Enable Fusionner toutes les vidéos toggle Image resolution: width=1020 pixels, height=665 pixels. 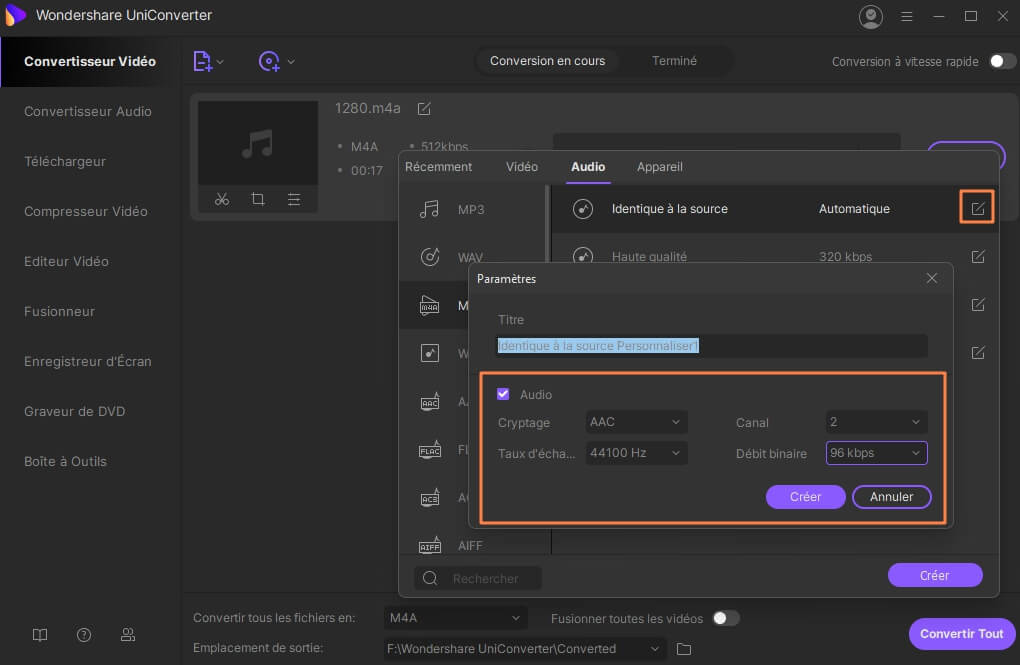pyautogui.click(x=726, y=618)
